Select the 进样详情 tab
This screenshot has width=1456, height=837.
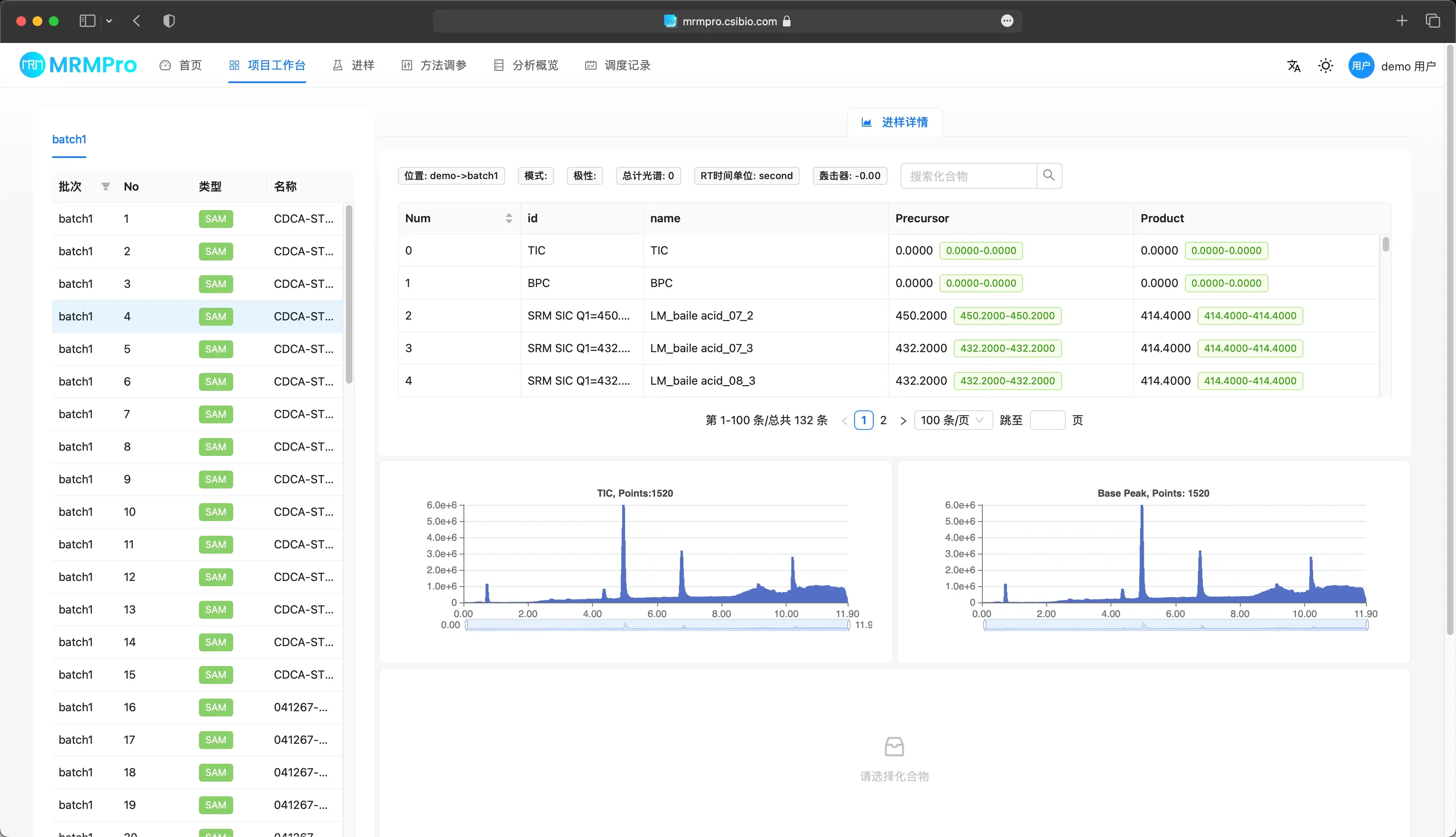coord(894,122)
